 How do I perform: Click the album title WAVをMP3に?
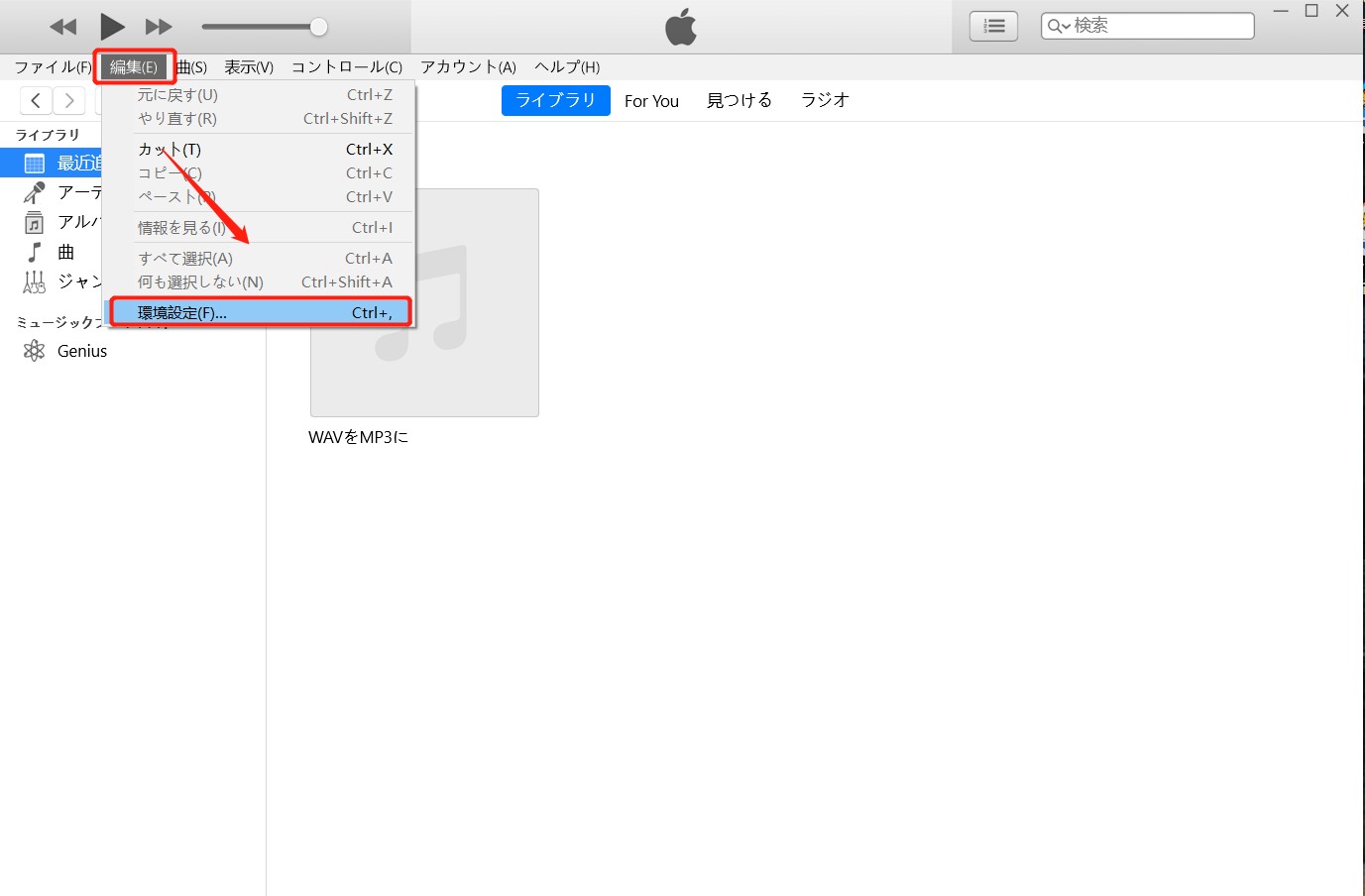[359, 437]
